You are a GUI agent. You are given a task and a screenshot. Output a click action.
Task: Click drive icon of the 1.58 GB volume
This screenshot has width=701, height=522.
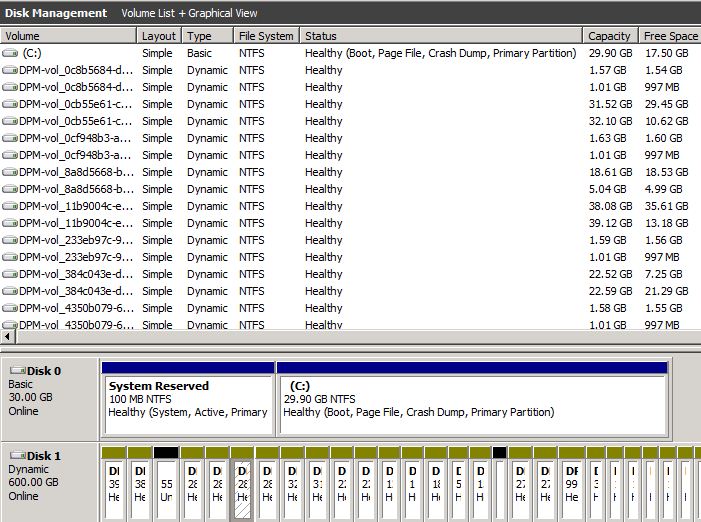10,308
